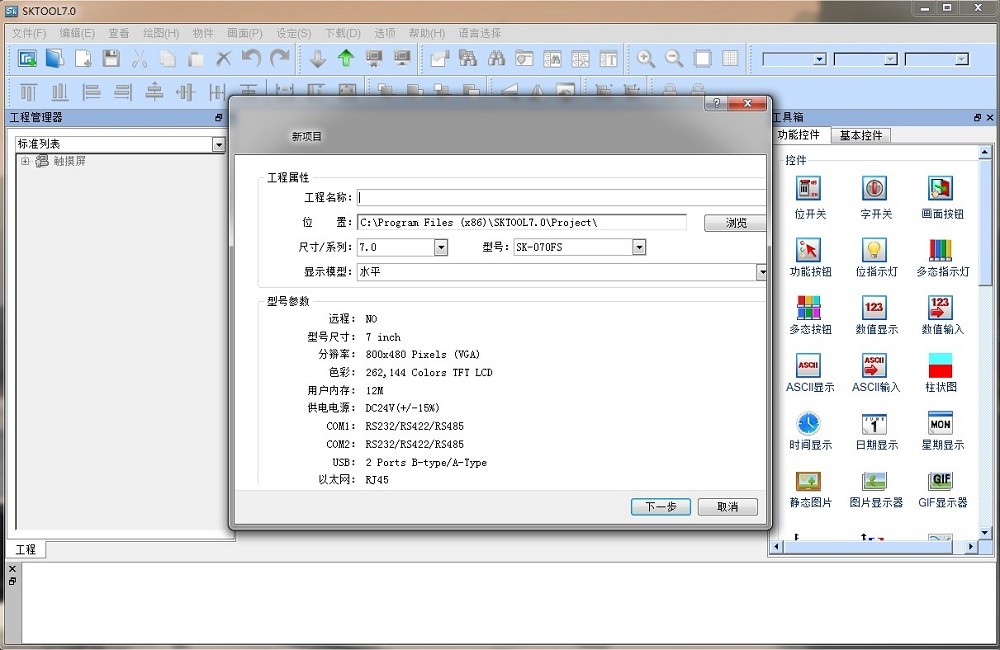Add a 画面按钮 (screen button) control

coord(940,190)
